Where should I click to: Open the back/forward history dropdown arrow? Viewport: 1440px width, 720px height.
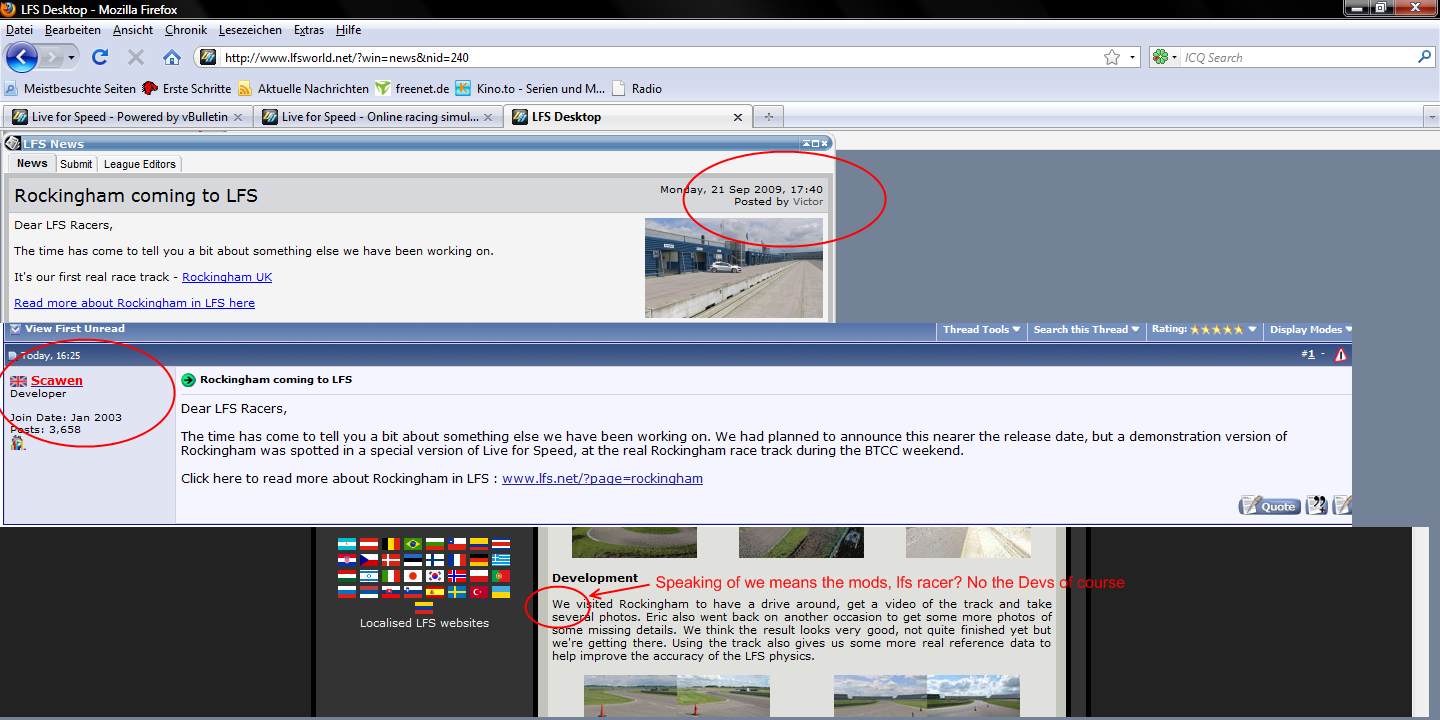coord(72,58)
